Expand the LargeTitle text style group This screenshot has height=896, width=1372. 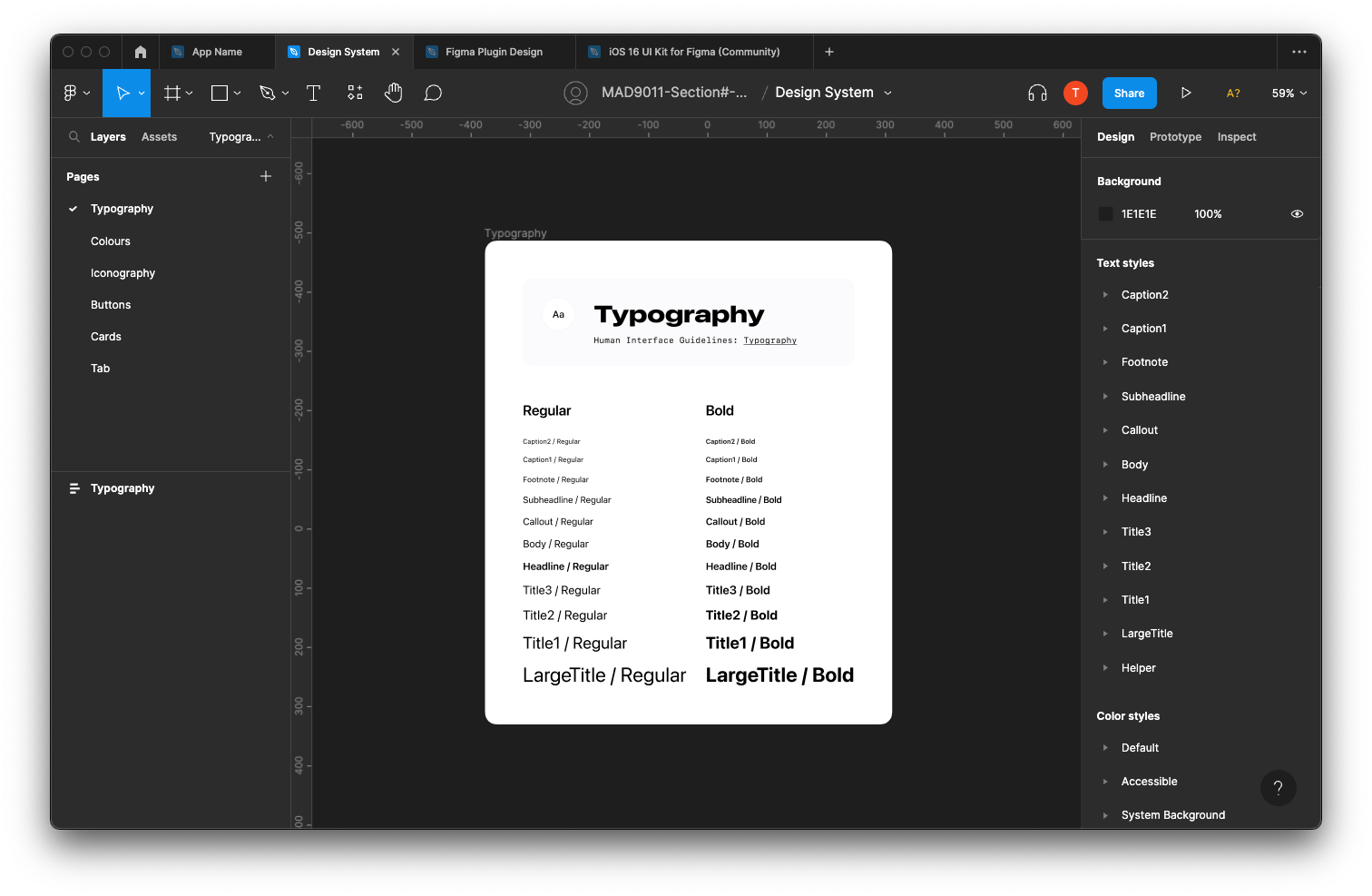(1105, 634)
